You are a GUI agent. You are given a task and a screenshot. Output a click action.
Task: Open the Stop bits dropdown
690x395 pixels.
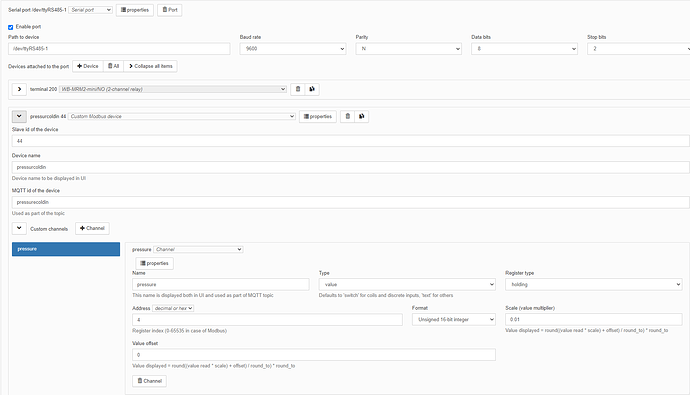point(639,49)
